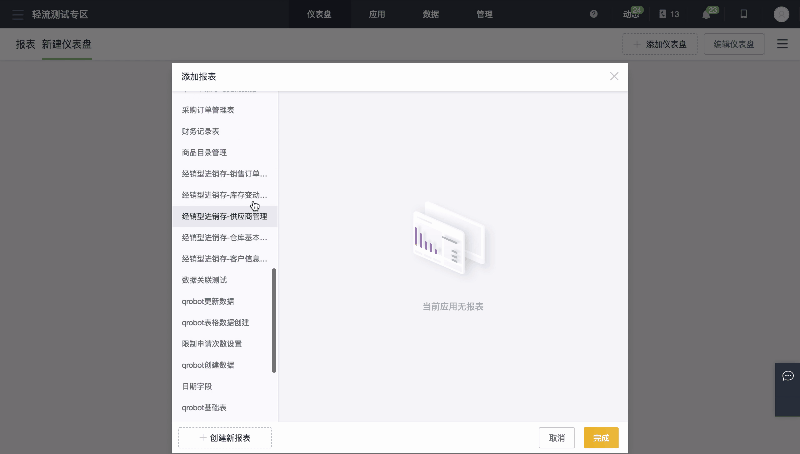The image size is (800, 454).
Task: Open the help question mark icon
Action: (x=594, y=14)
